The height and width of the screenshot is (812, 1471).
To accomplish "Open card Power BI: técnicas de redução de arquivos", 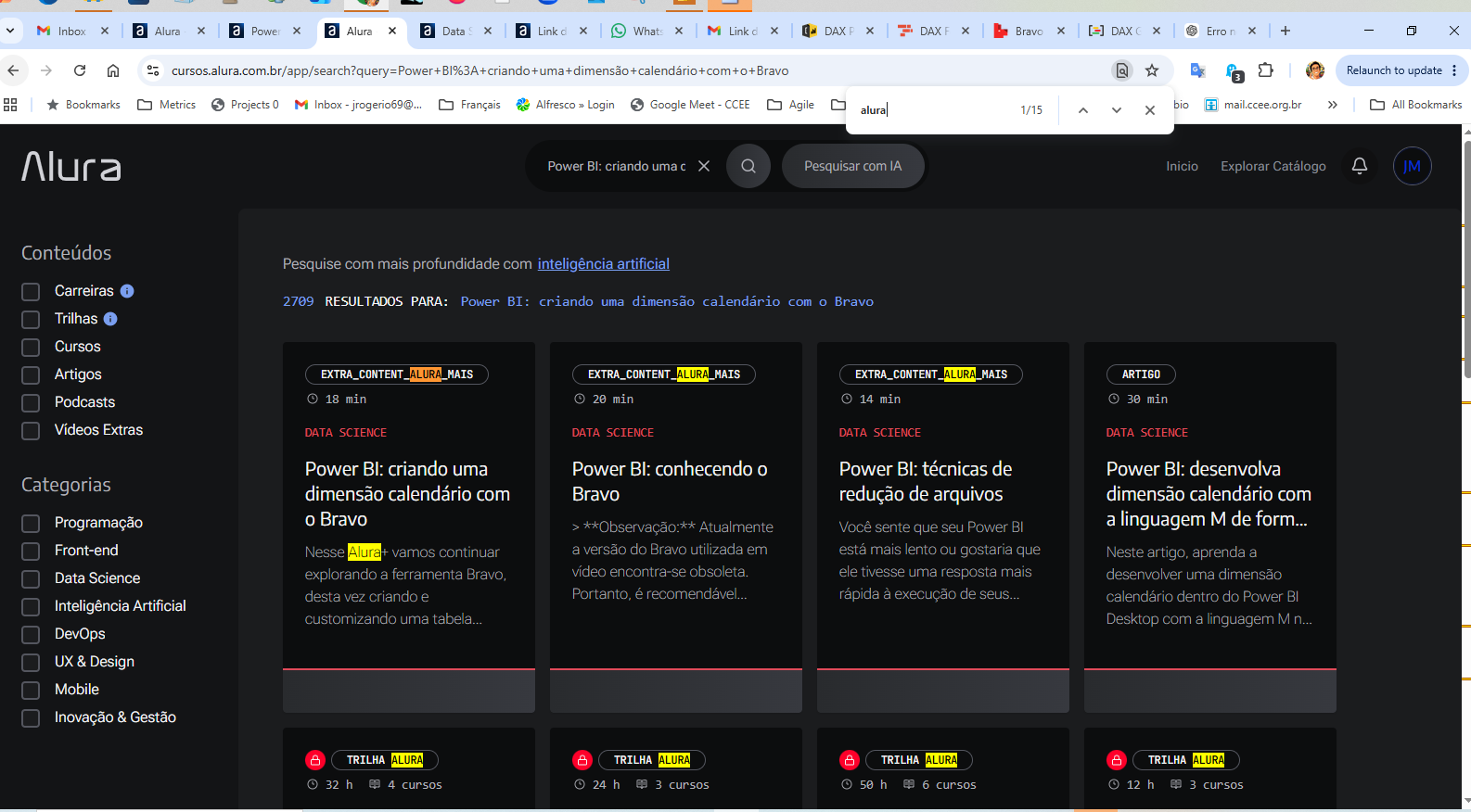I will pyautogui.click(x=943, y=527).
